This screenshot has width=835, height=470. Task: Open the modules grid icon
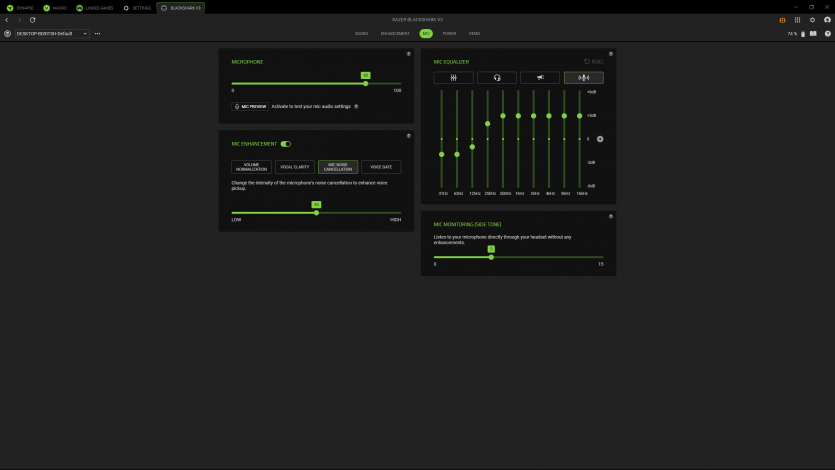797,20
